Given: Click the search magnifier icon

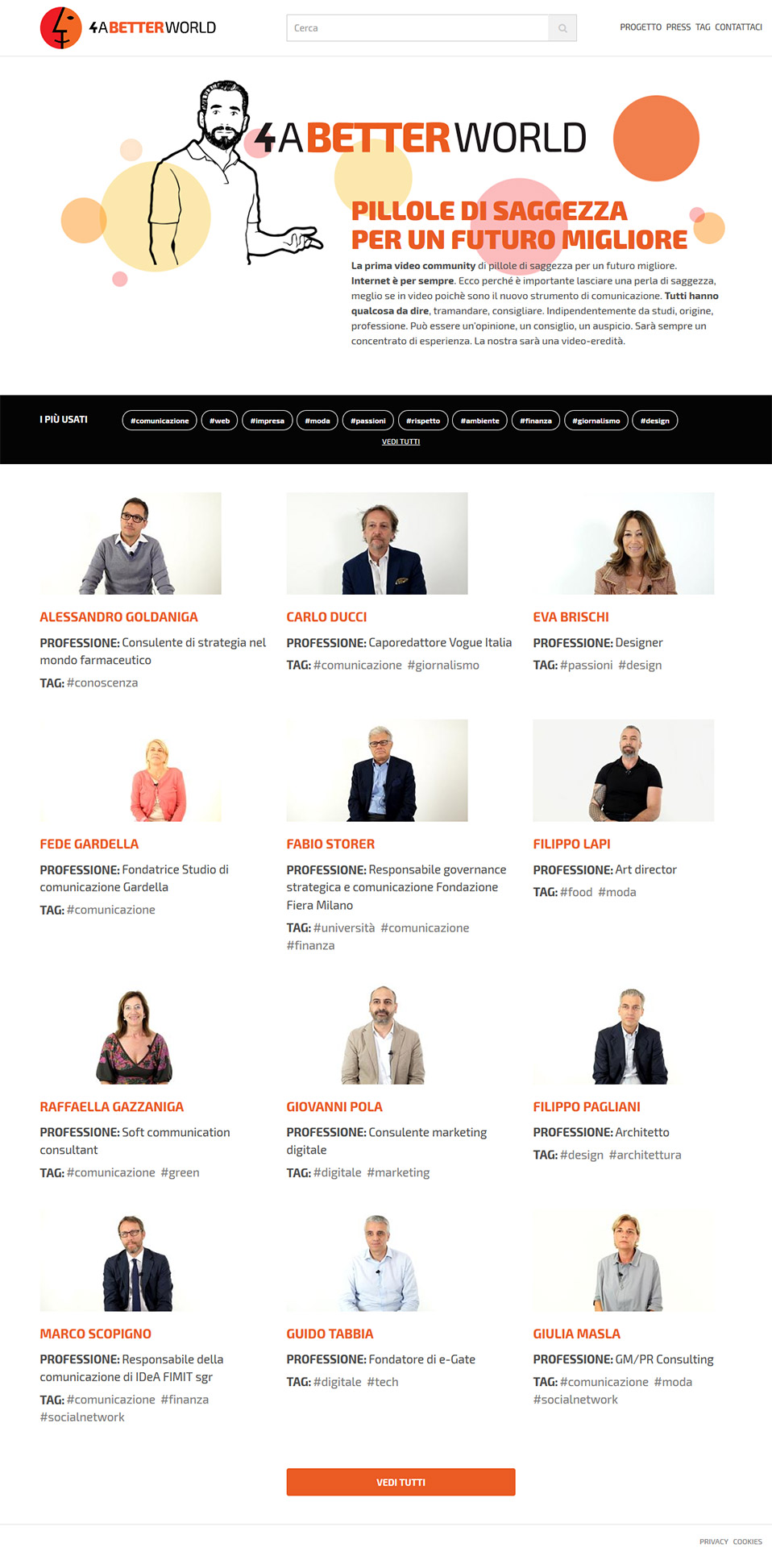Looking at the screenshot, I should click(x=562, y=28).
